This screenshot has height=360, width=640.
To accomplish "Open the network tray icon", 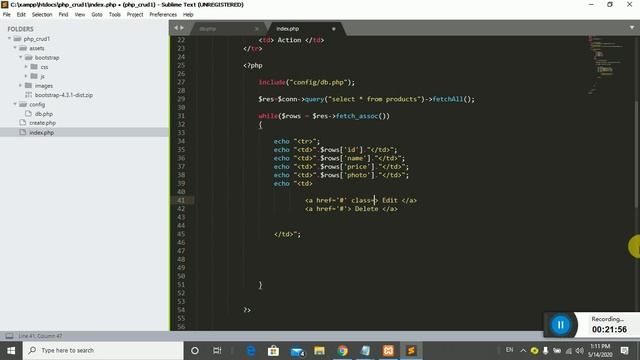I will click(x=569, y=350).
